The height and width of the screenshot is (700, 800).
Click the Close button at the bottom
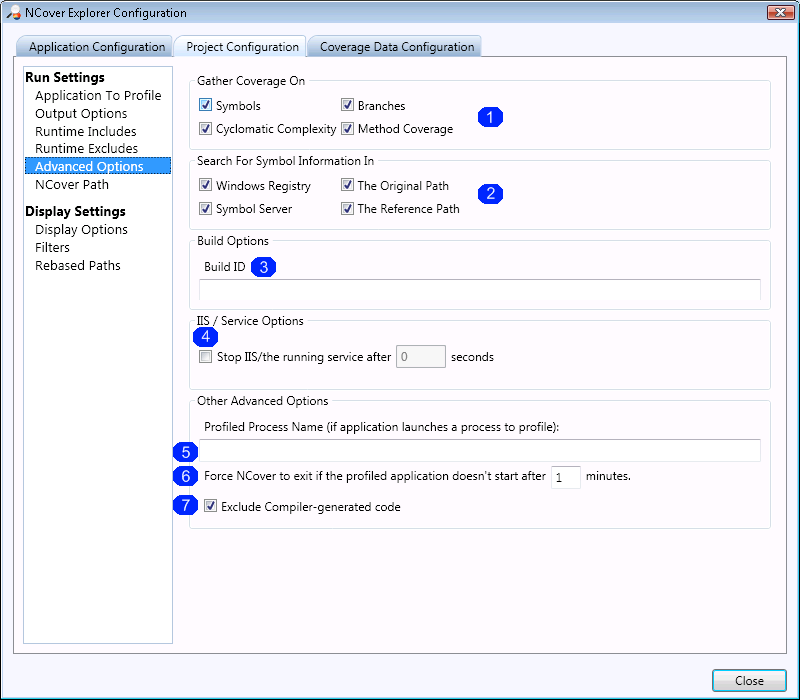tap(749, 681)
